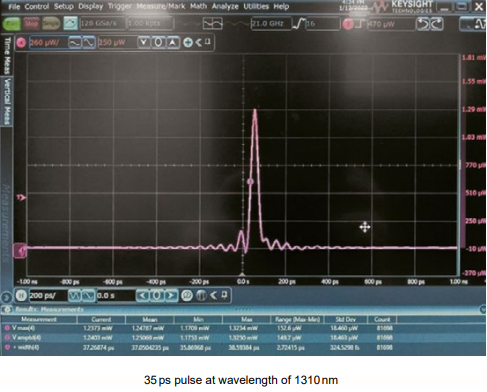The height and width of the screenshot is (392, 487).
Task: Open the Setup menu
Action: coord(64,6)
